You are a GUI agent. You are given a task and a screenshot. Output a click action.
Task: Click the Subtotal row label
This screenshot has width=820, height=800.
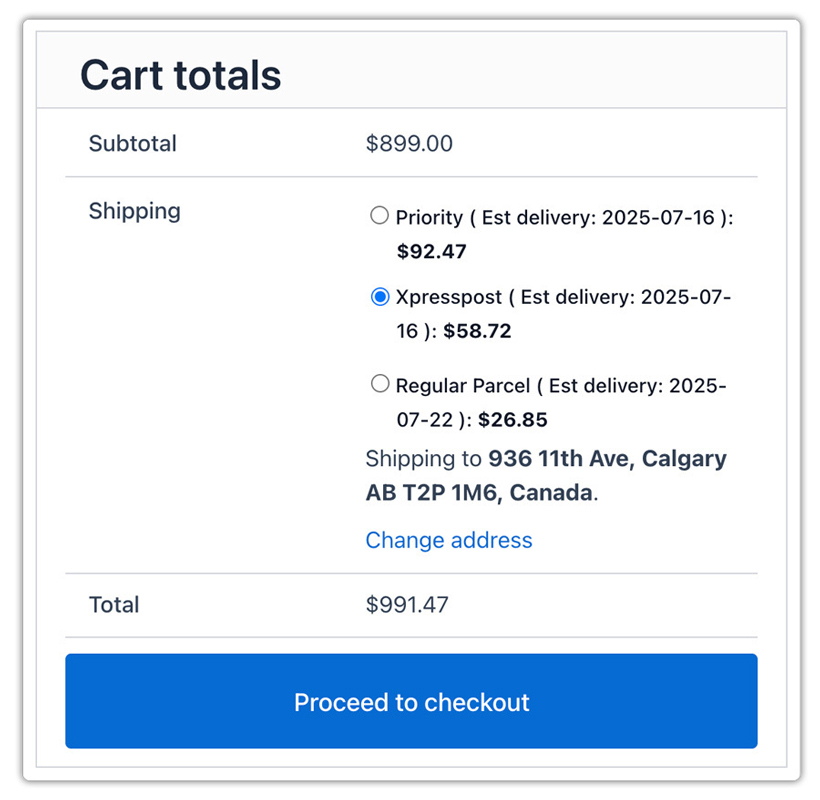click(x=132, y=143)
